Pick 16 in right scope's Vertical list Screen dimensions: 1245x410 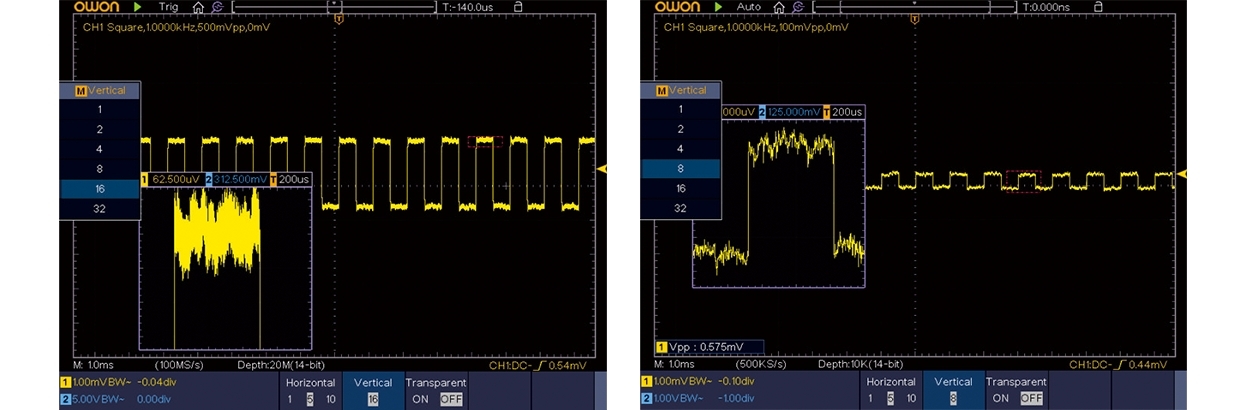681,188
